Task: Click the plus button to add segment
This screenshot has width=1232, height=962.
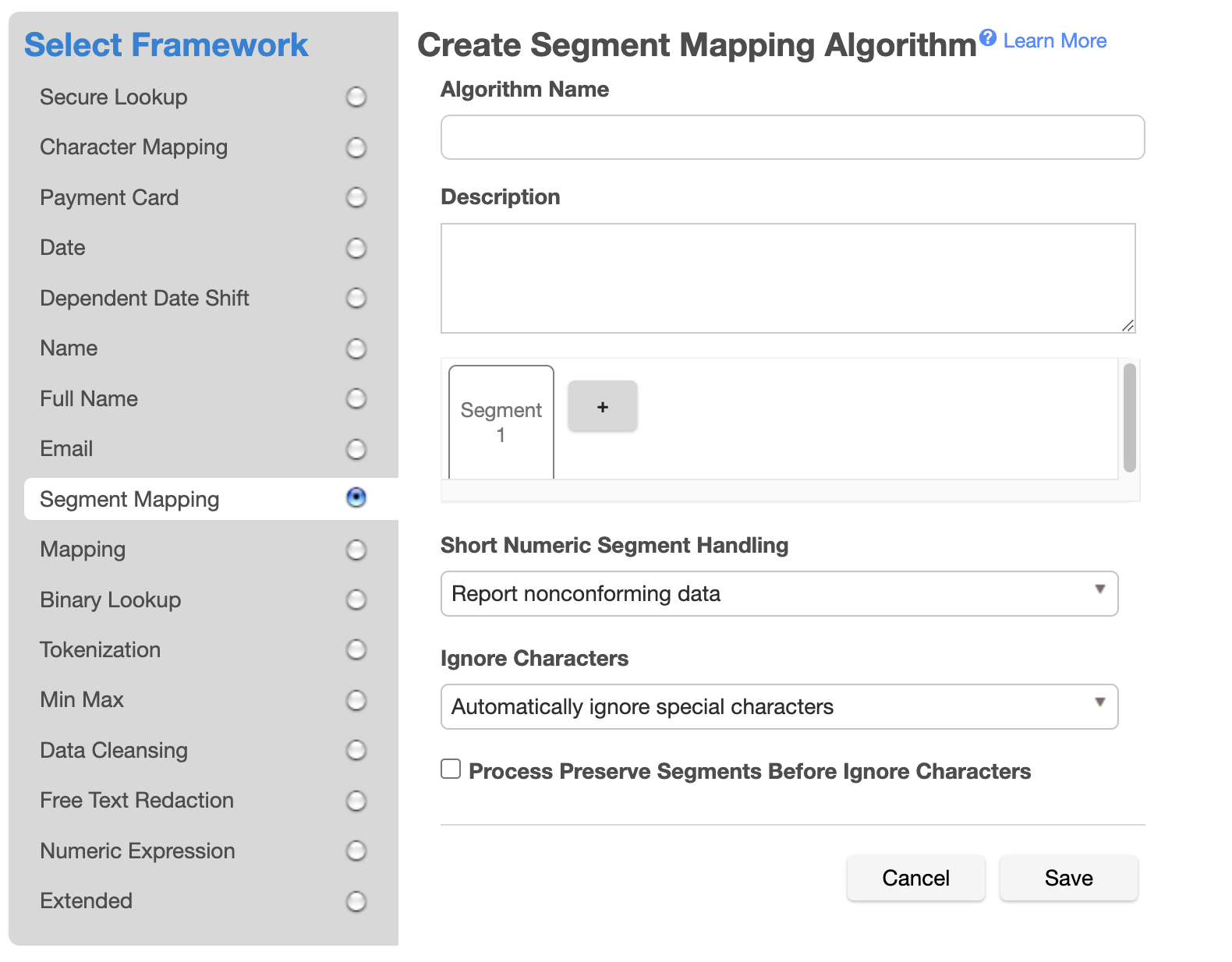Action: [x=602, y=406]
